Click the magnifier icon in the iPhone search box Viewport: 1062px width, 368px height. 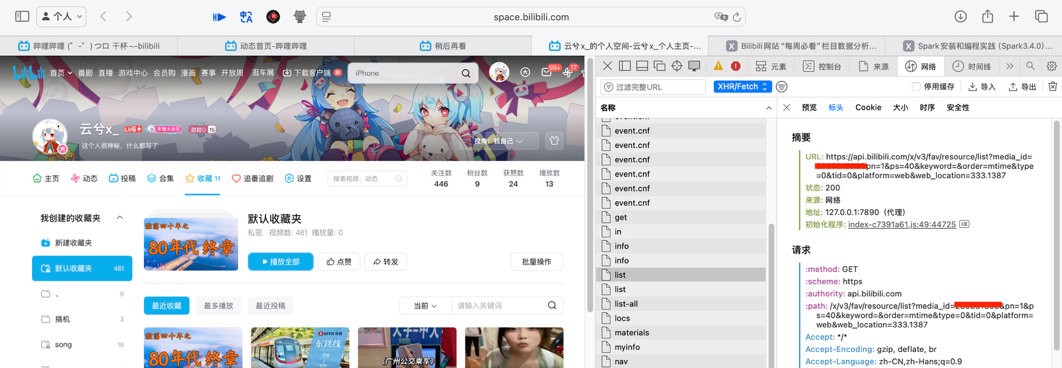click(465, 73)
